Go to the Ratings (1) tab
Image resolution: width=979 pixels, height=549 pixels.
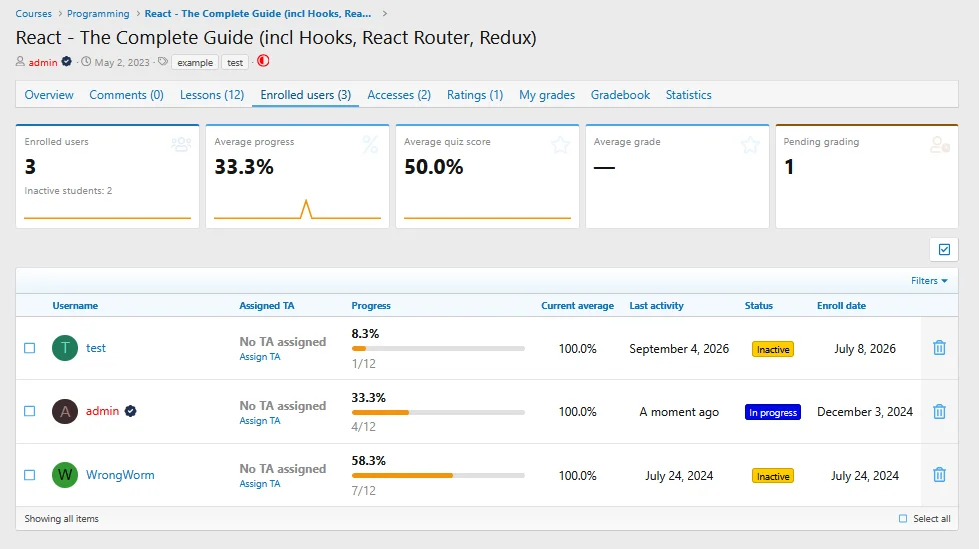475,95
